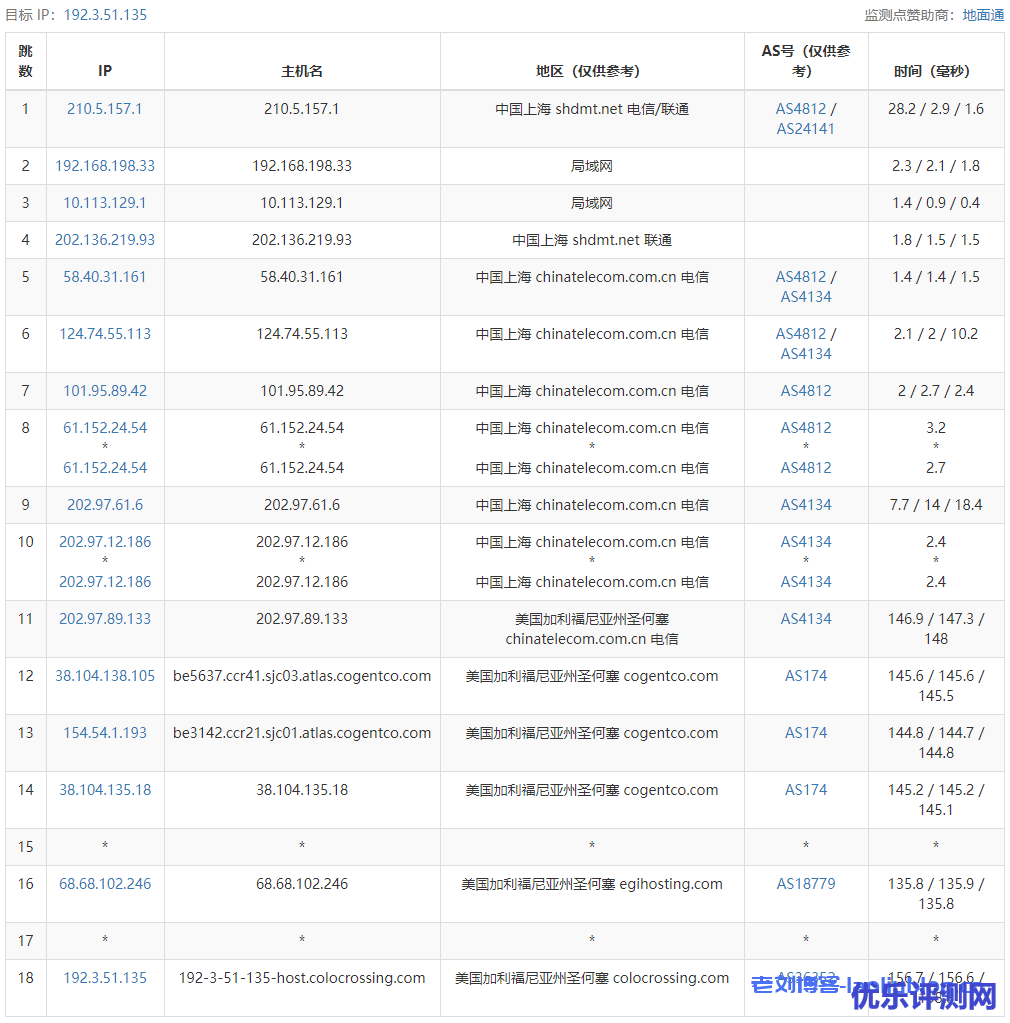Open the AS18779 link
Viewport: 1010px width, 1023px height.
tap(806, 884)
